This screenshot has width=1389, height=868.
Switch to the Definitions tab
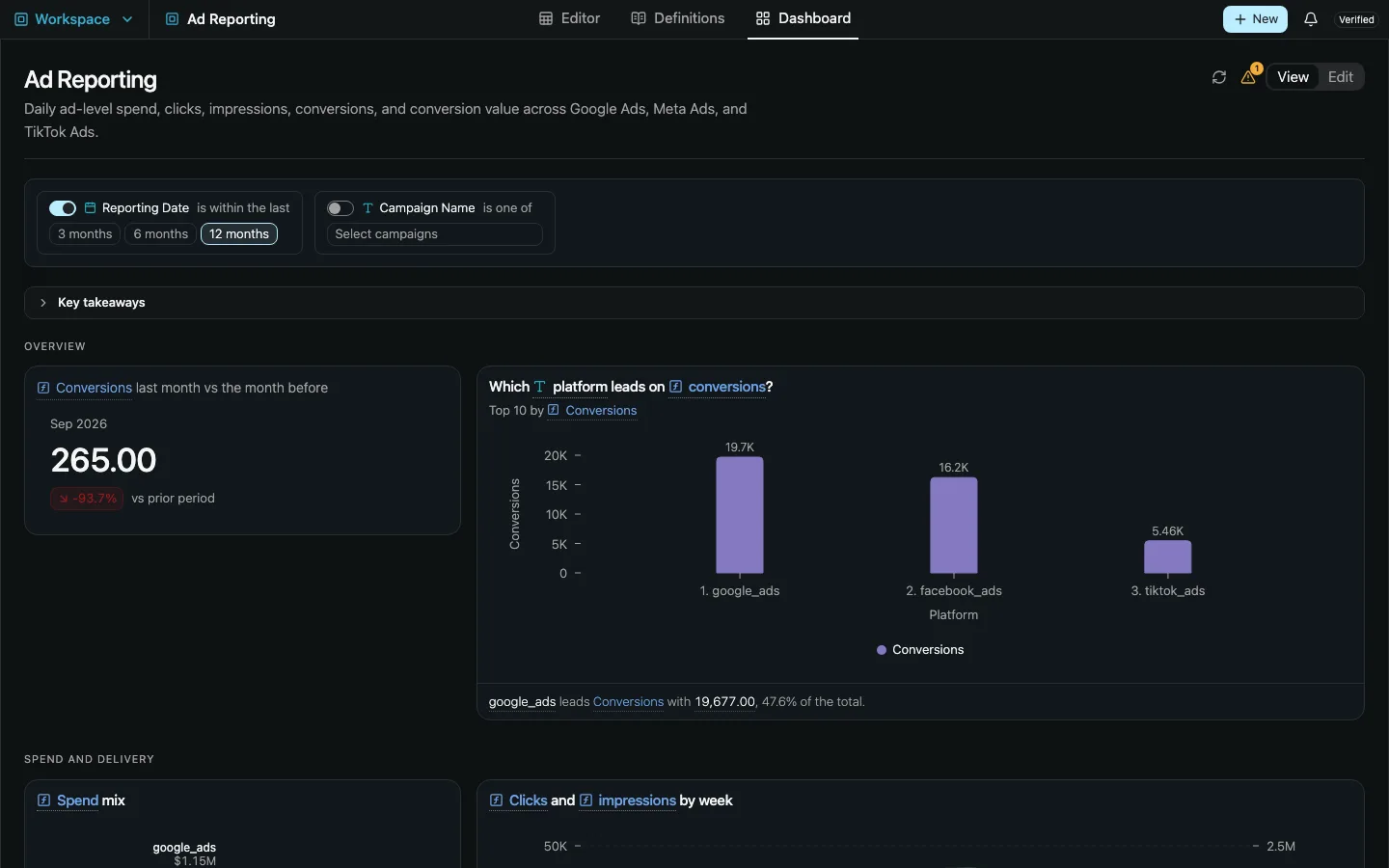[677, 18]
